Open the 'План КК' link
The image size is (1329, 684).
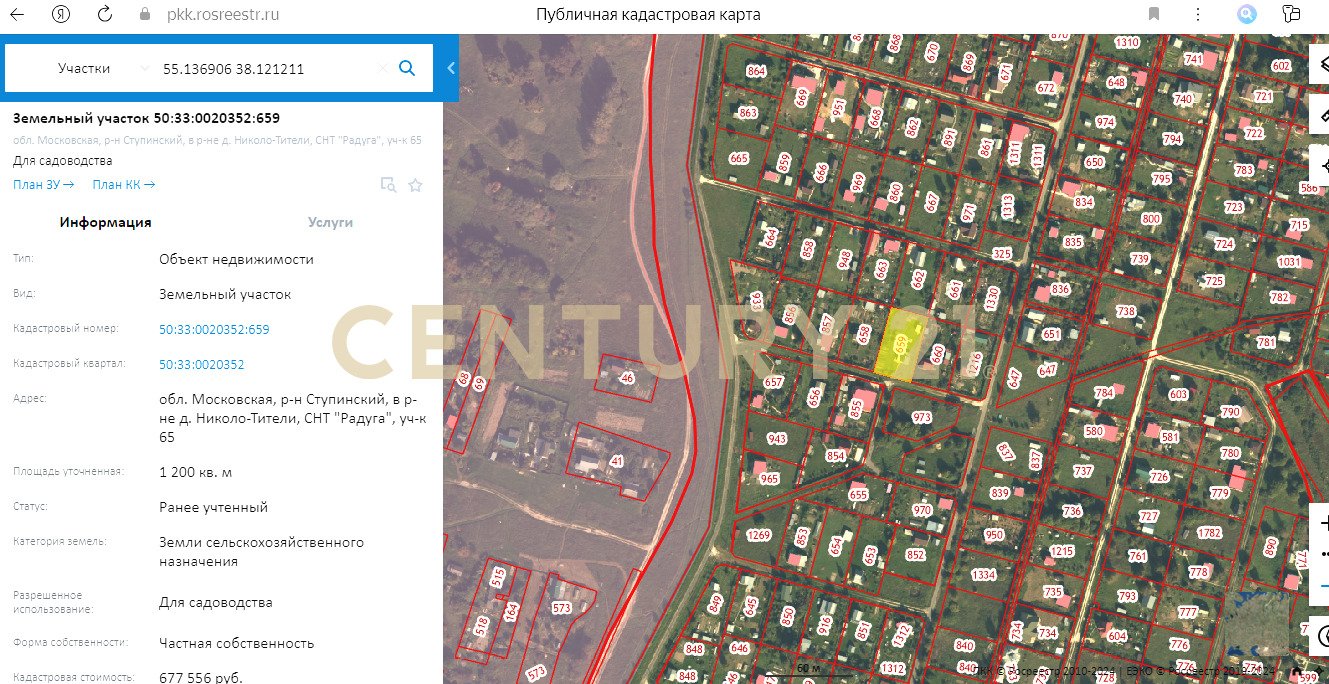124,184
